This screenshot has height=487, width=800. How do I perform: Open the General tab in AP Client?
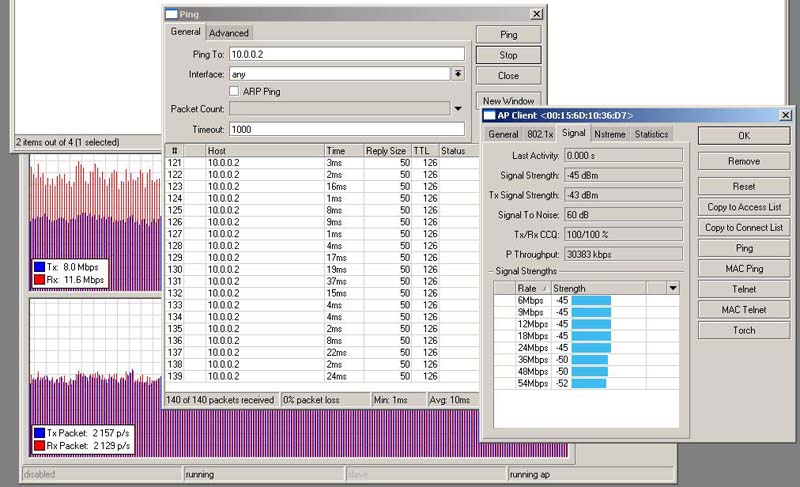click(x=503, y=134)
